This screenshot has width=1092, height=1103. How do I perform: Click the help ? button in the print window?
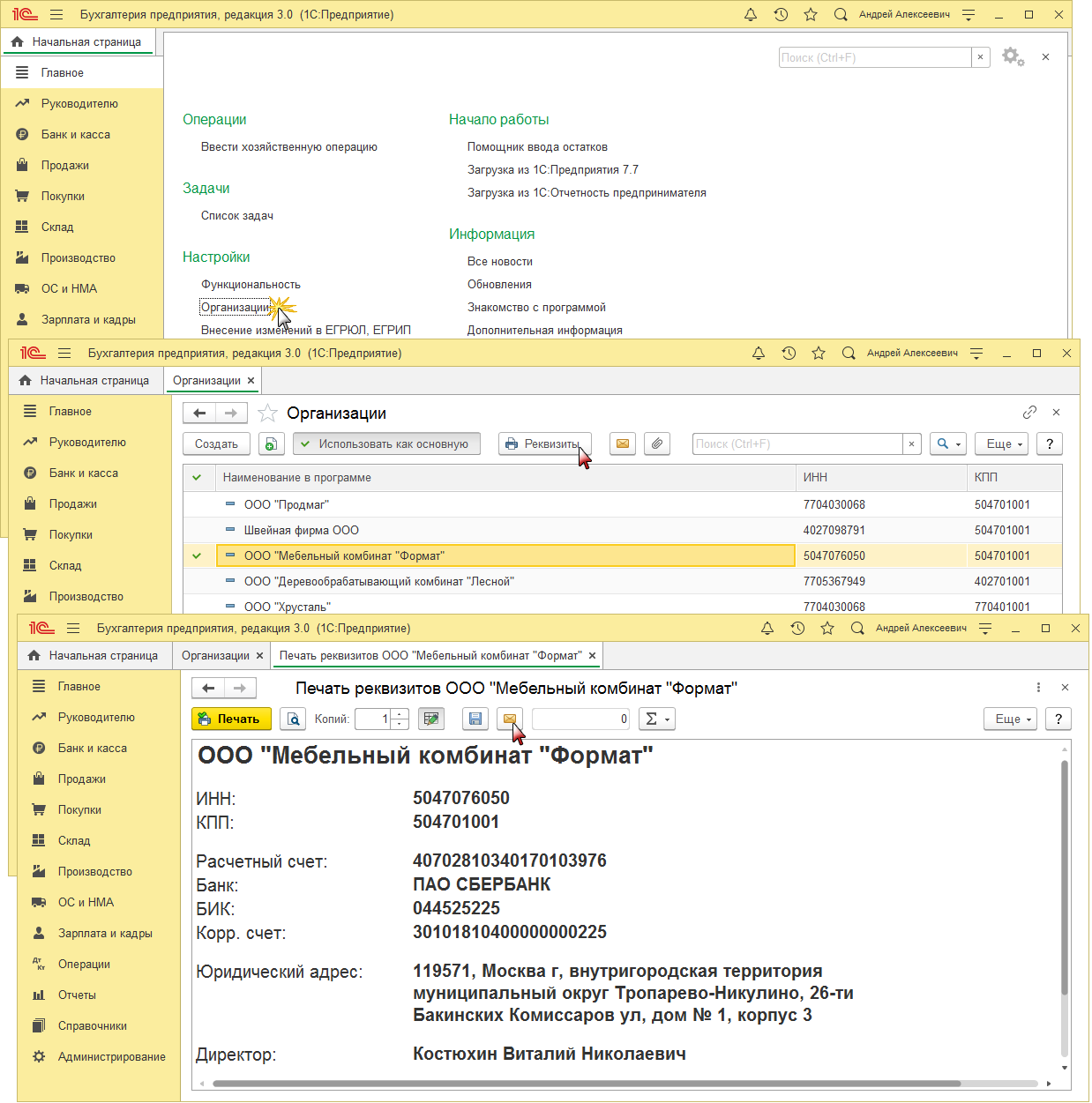point(1058,719)
